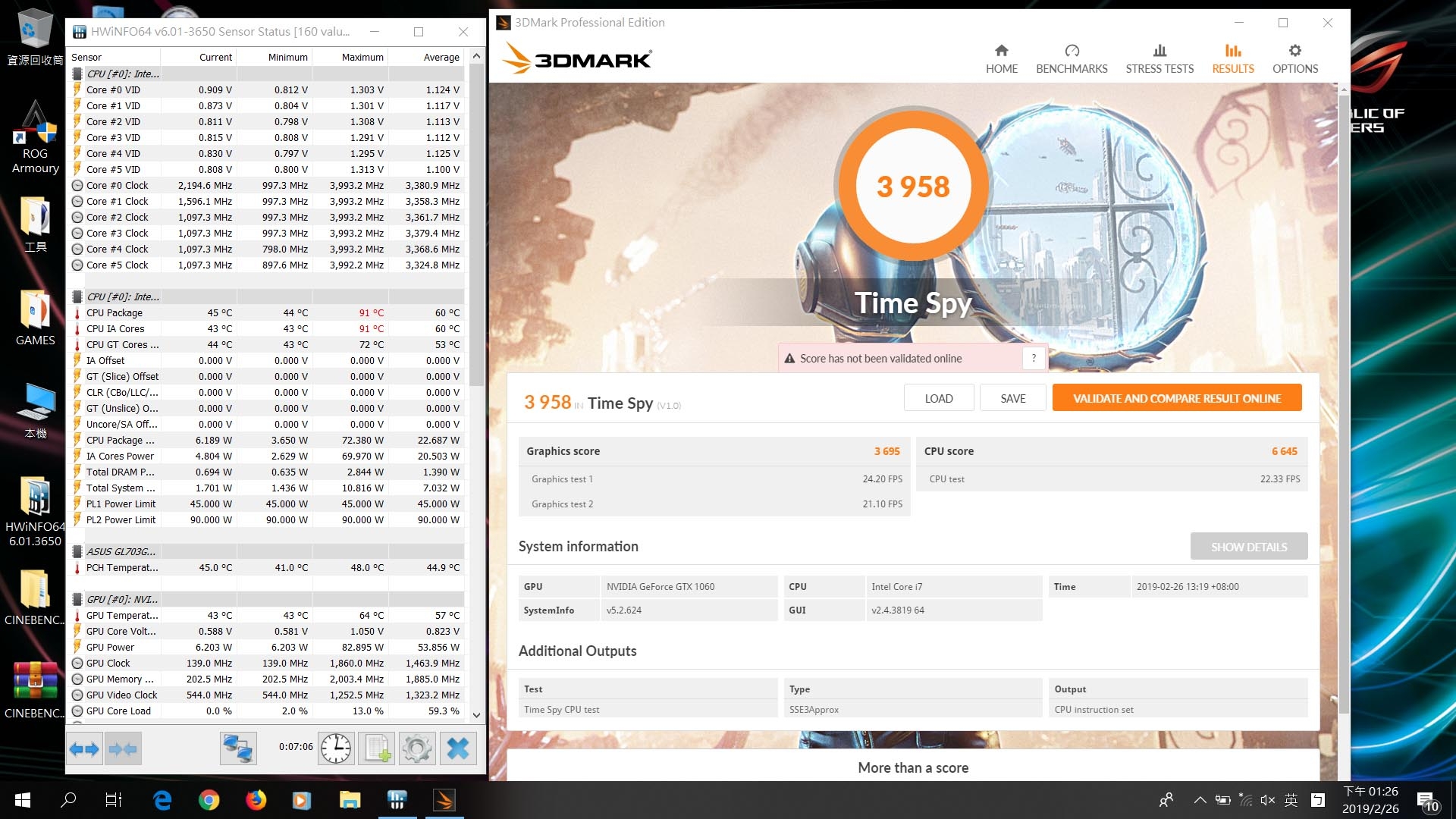Click the CPU score value 6 645
This screenshot has height=819, width=1456.
pos(1284,451)
